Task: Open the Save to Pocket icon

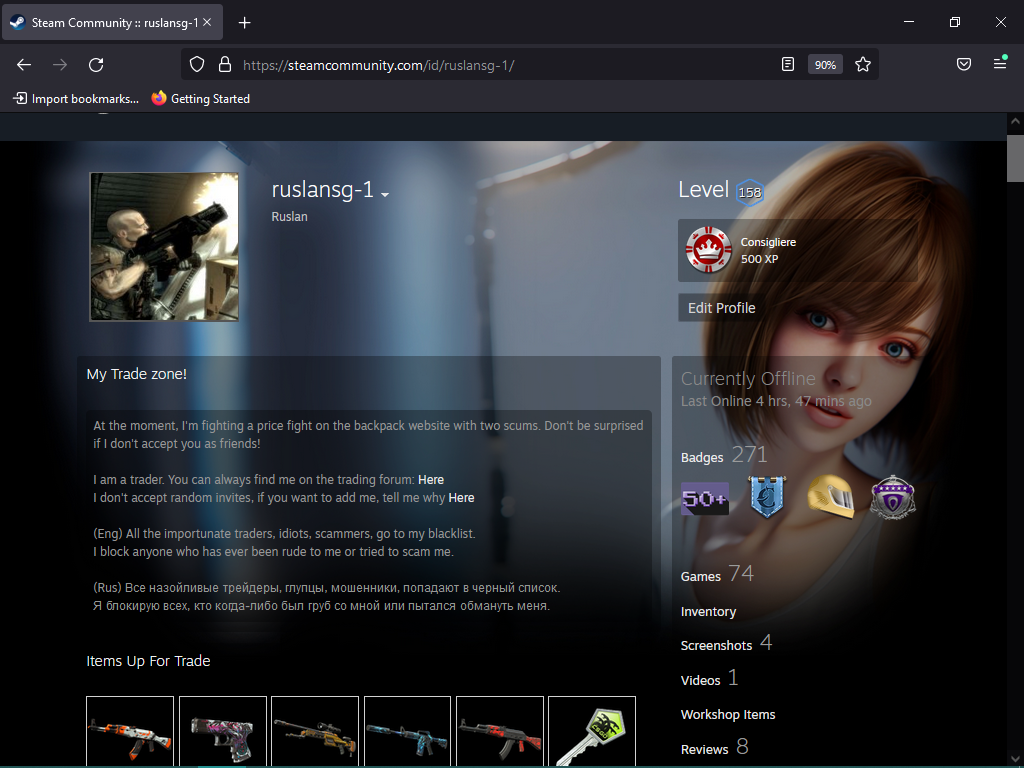Action: click(x=964, y=64)
